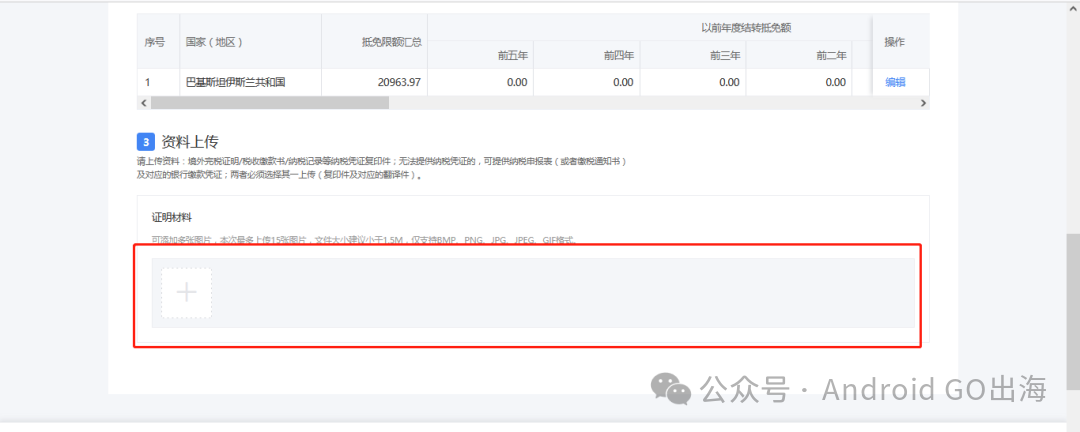Click the 编辑 link in the table row
This screenshot has height=432, width=1080.
(895, 83)
